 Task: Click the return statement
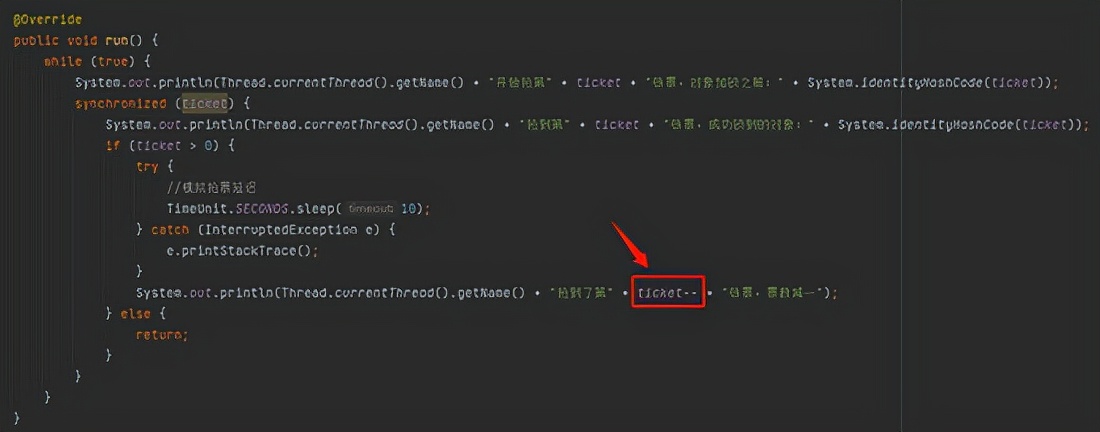[162, 335]
